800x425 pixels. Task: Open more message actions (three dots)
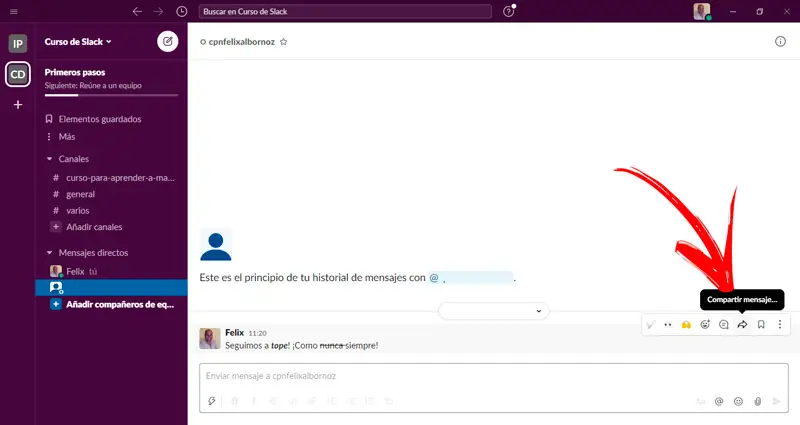click(780, 324)
